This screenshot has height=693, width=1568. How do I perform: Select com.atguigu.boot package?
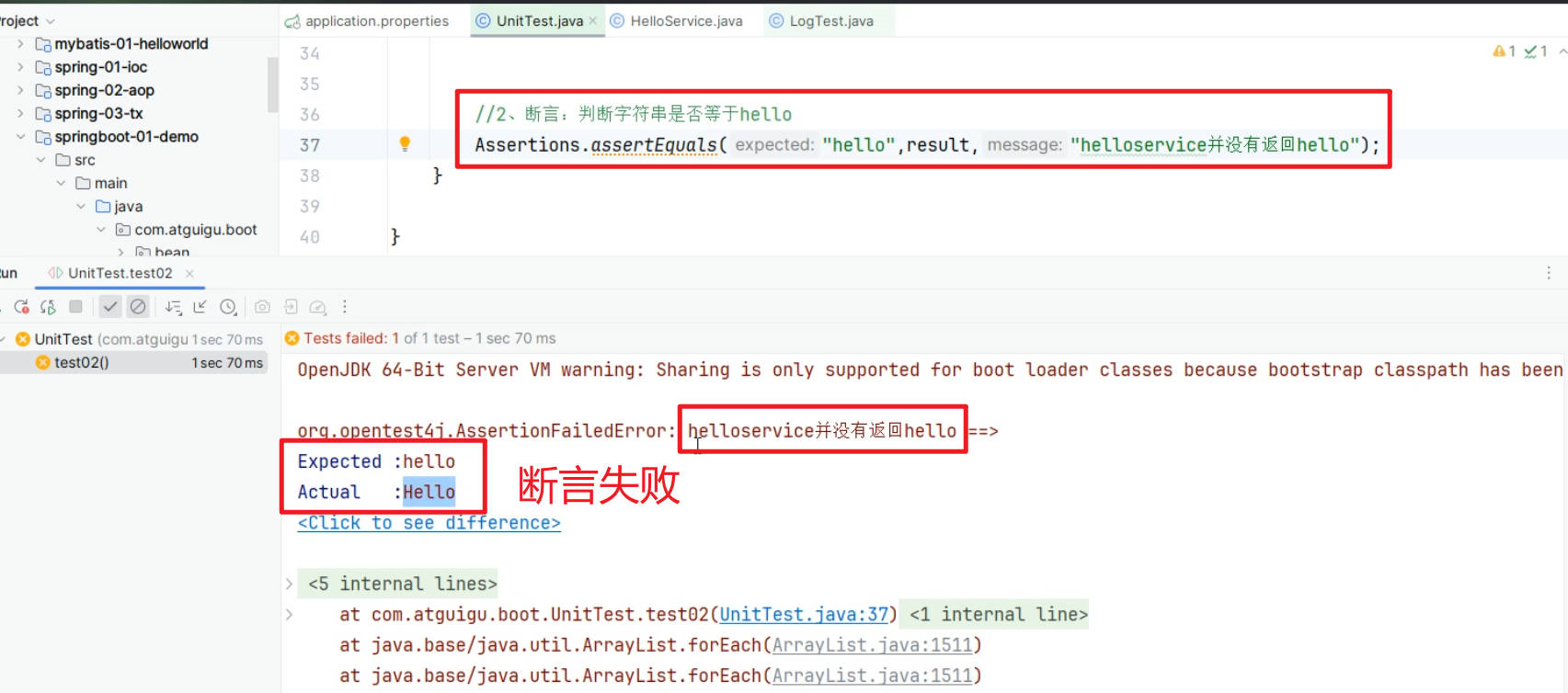tap(195, 230)
